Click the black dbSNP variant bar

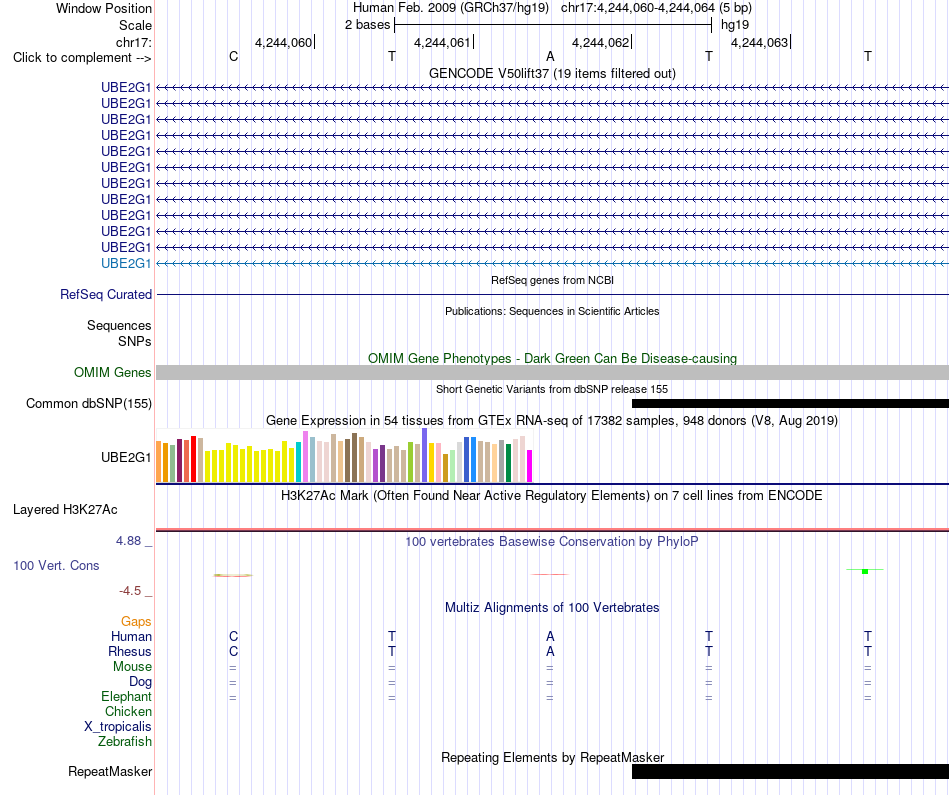[x=790, y=404]
